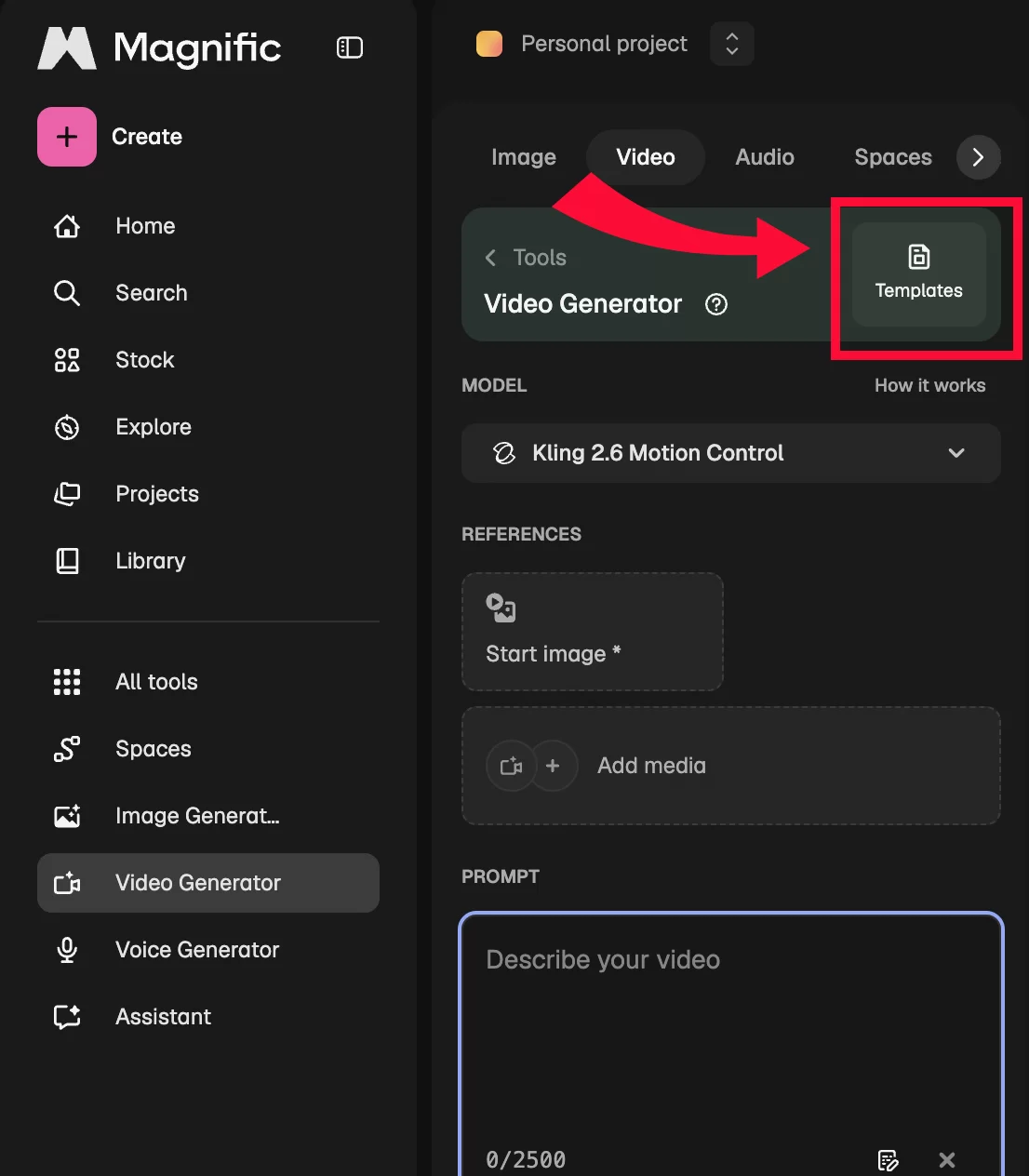Open the Voice Generator microphone icon
The height and width of the screenshot is (1176, 1029).
click(67, 950)
